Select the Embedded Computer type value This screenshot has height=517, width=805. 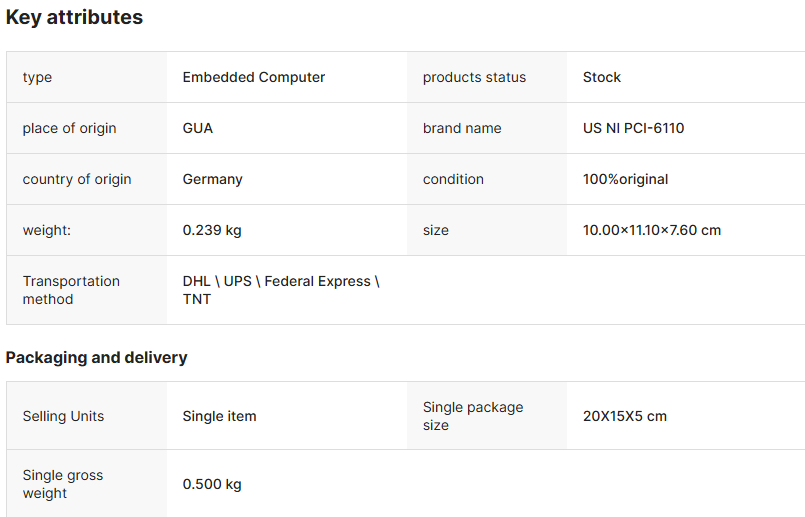pos(254,77)
